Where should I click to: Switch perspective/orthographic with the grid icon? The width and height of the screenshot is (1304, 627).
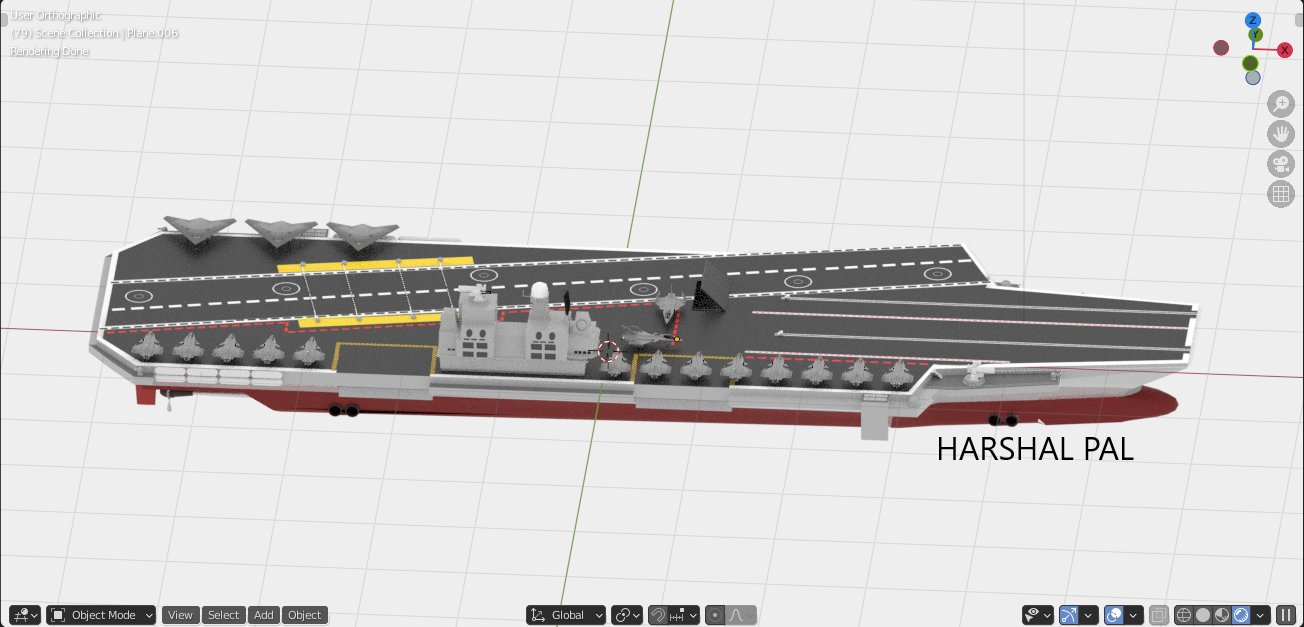(1281, 194)
